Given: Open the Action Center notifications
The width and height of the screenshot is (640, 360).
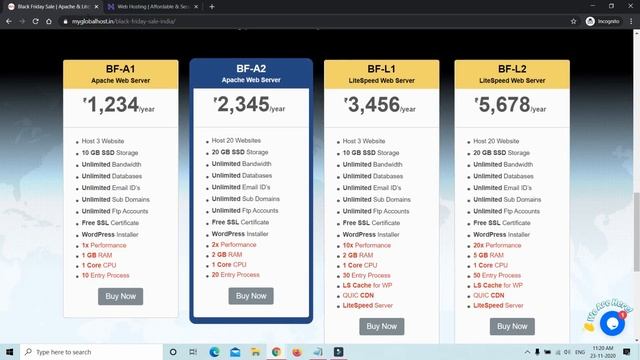Looking at the screenshot, I should 627,352.
